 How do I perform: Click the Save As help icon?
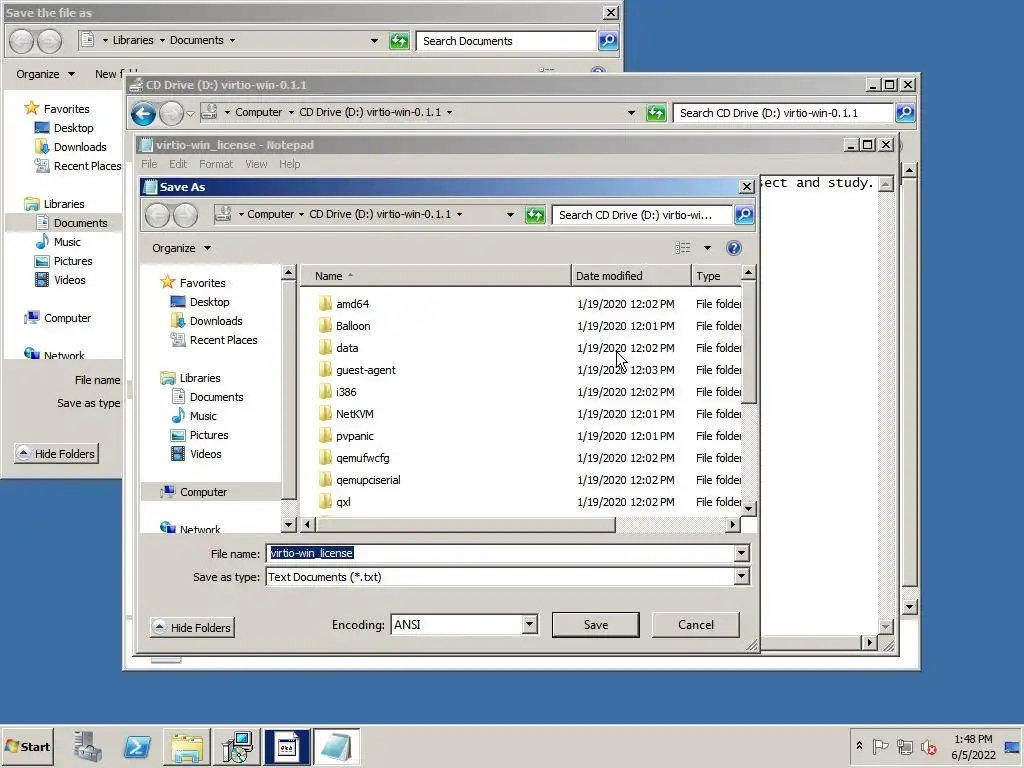click(733, 248)
